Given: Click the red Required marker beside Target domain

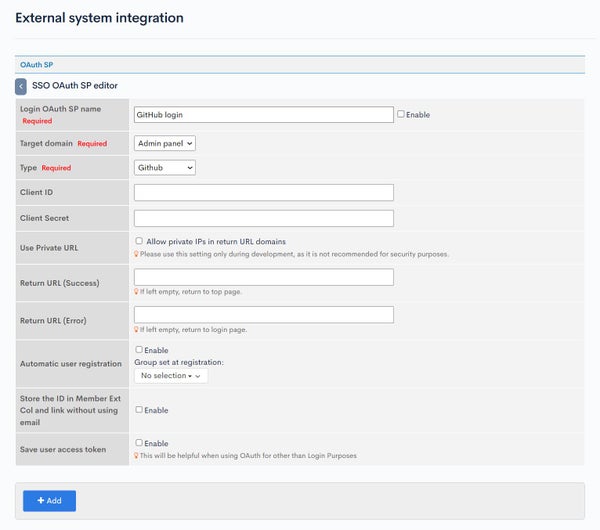Looking at the screenshot, I should [92, 144].
